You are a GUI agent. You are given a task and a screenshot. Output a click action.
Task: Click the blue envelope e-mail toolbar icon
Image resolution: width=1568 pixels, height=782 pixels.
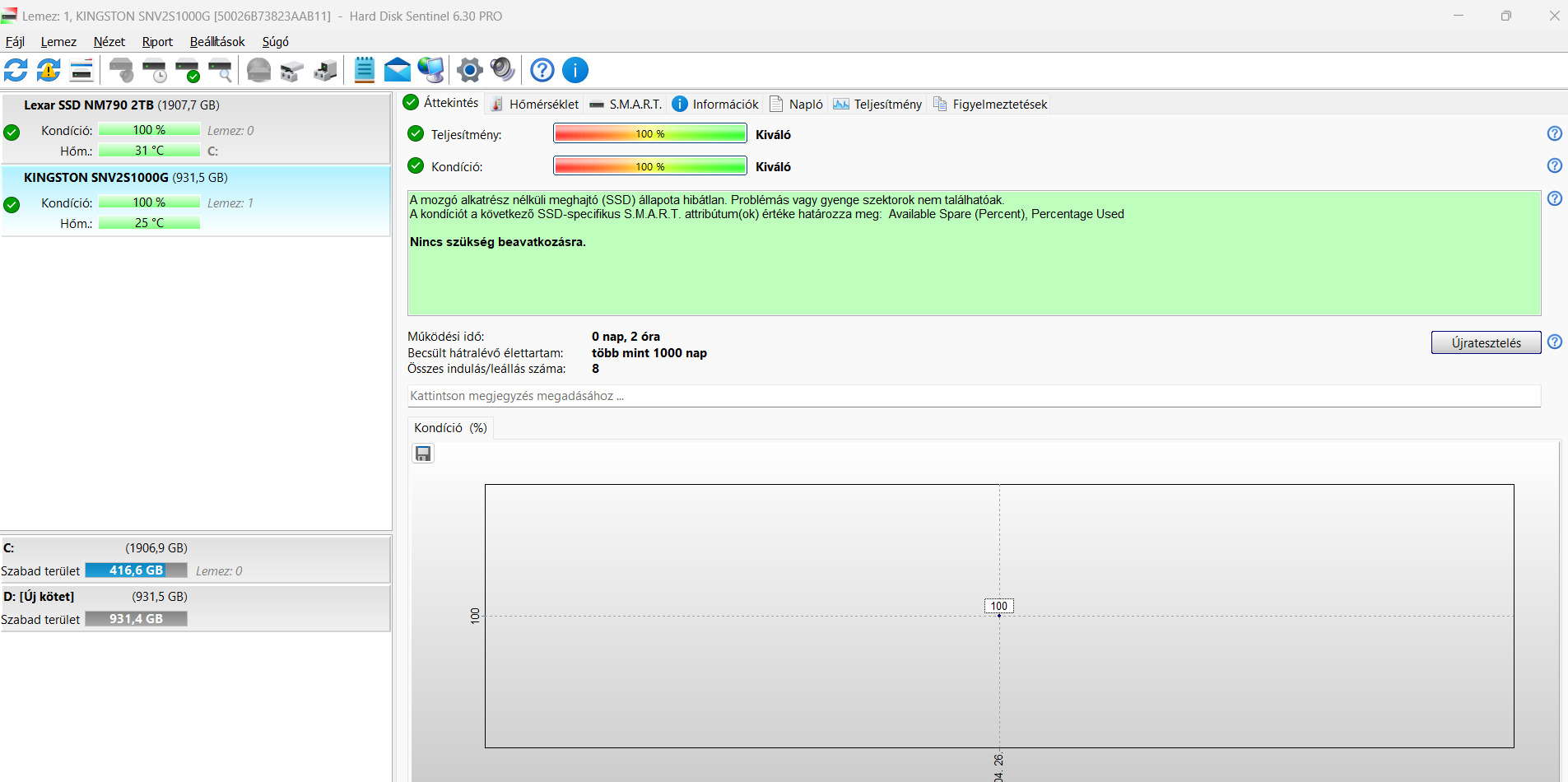coord(398,70)
